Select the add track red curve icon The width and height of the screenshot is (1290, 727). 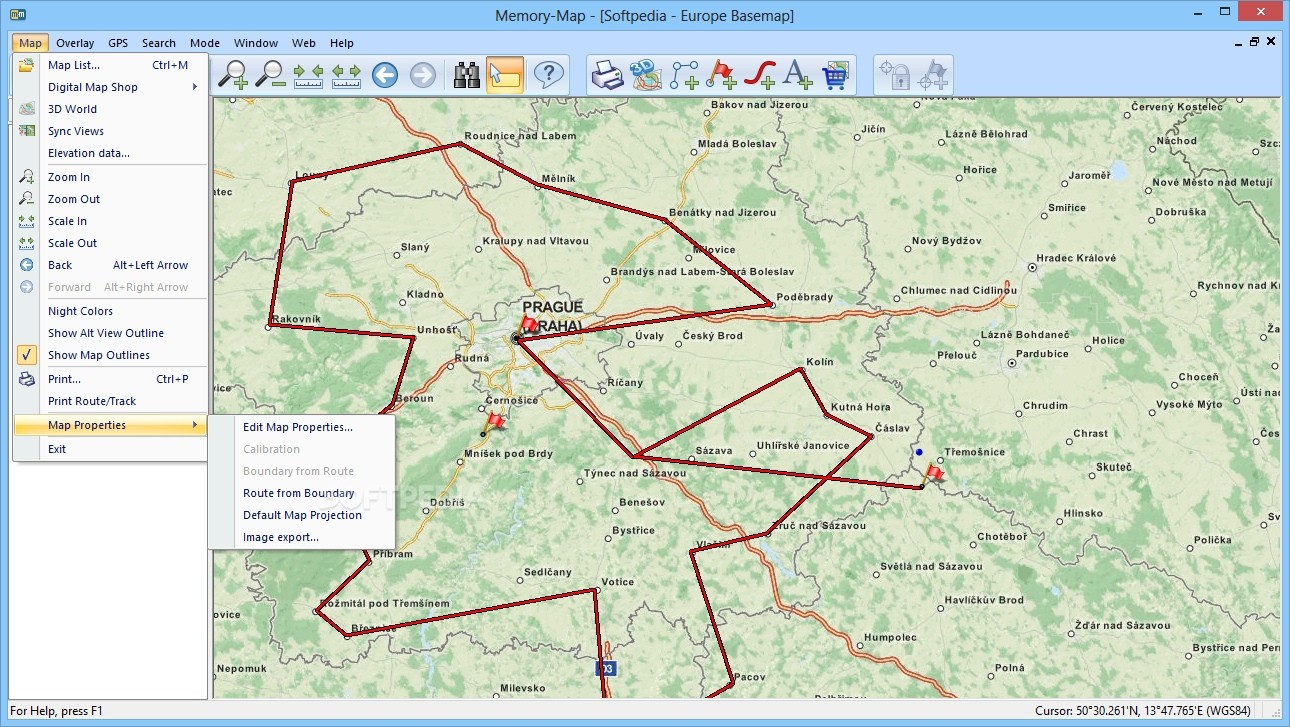[x=760, y=75]
